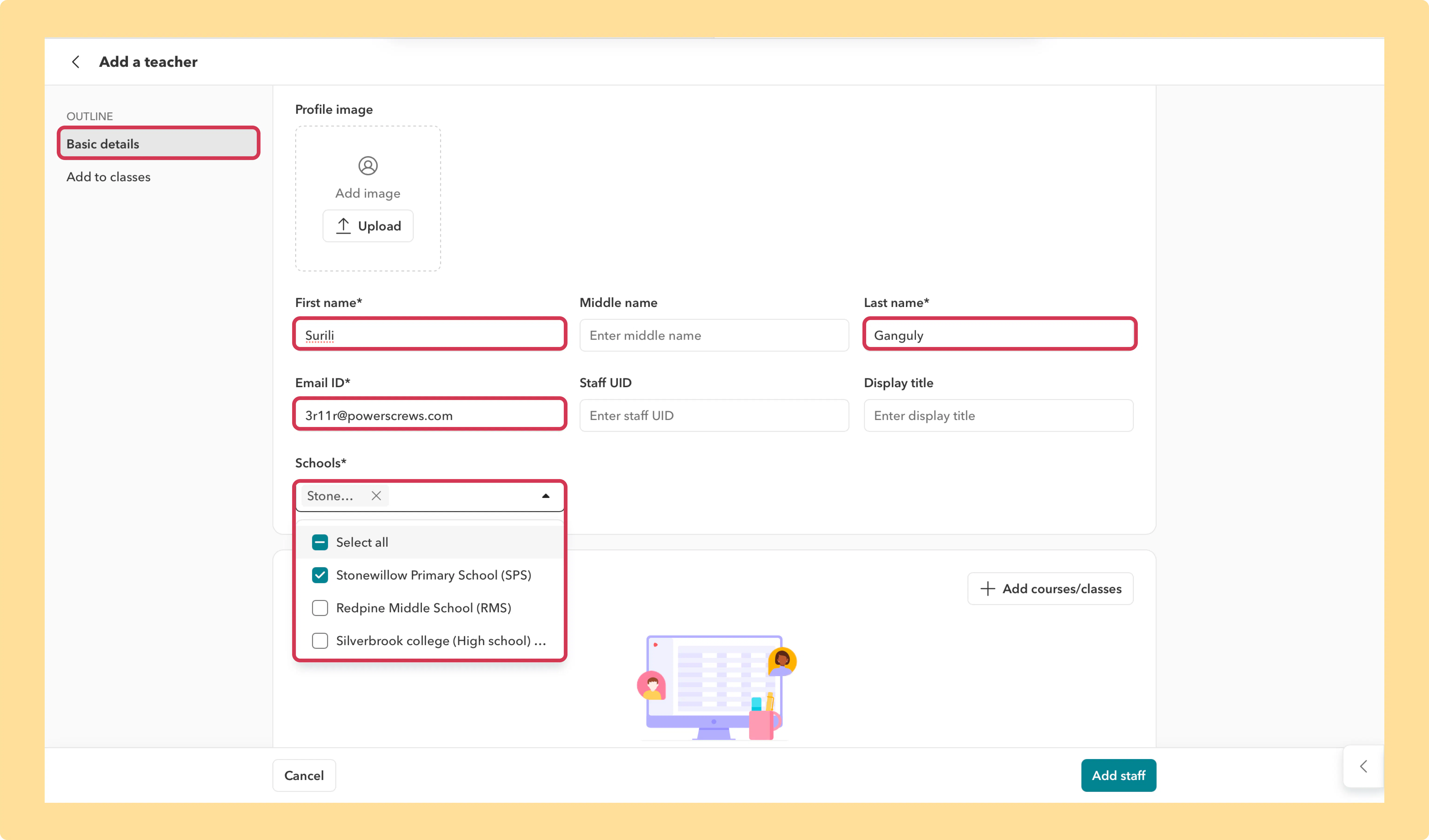This screenshot has height=840, width=1429.
Task: Upload a profile image
Action: coord(368,226)
